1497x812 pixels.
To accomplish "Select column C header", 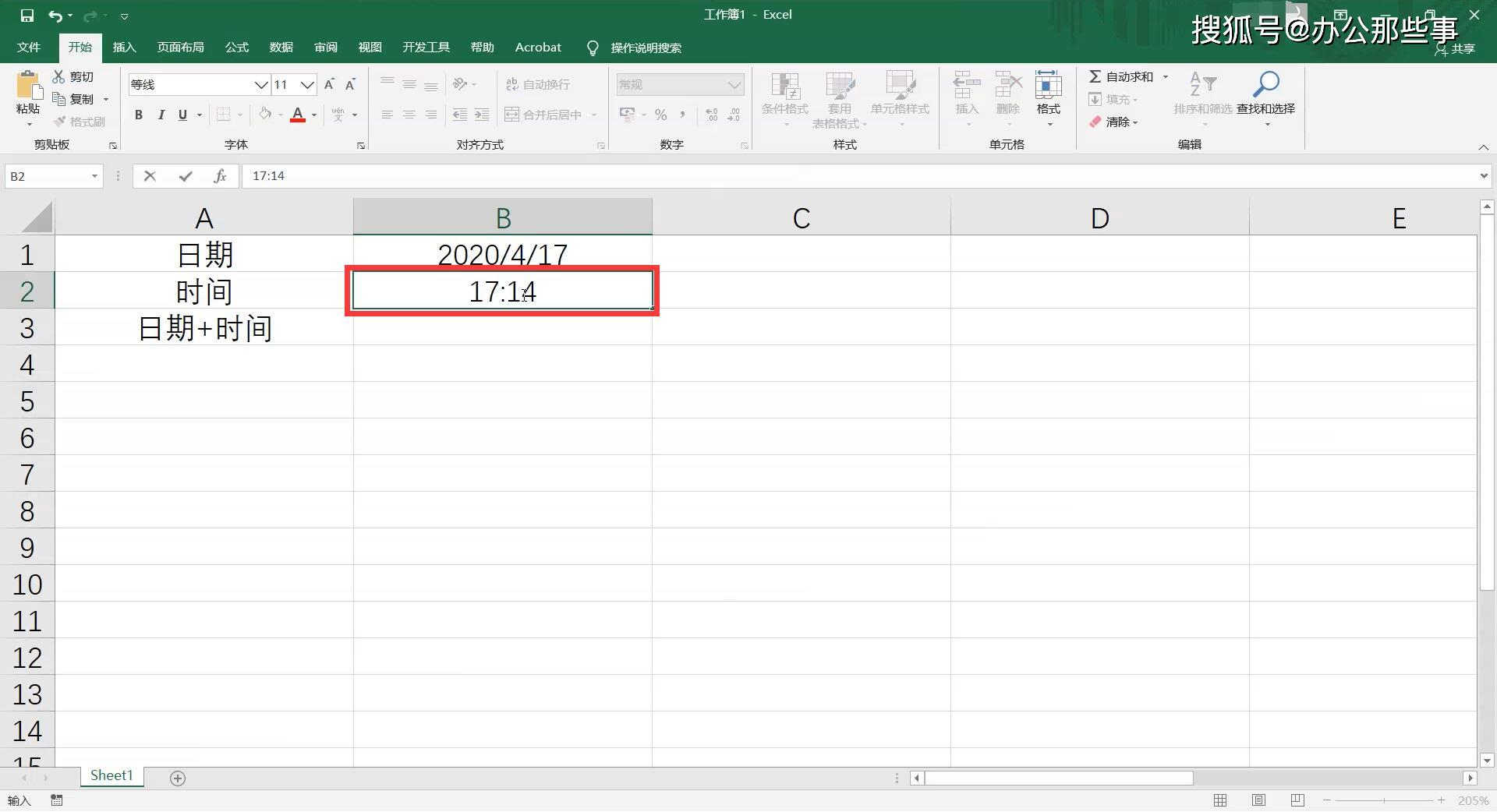I will tap(801, 218).
